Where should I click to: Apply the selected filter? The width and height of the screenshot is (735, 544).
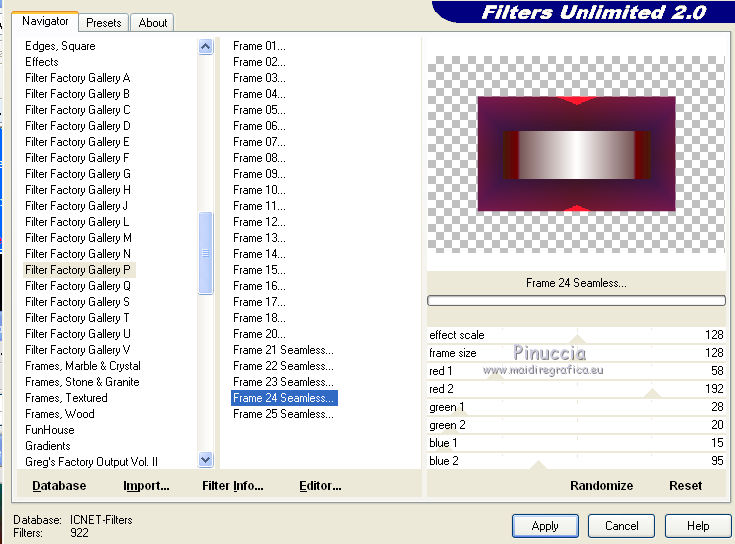(545, 526)
